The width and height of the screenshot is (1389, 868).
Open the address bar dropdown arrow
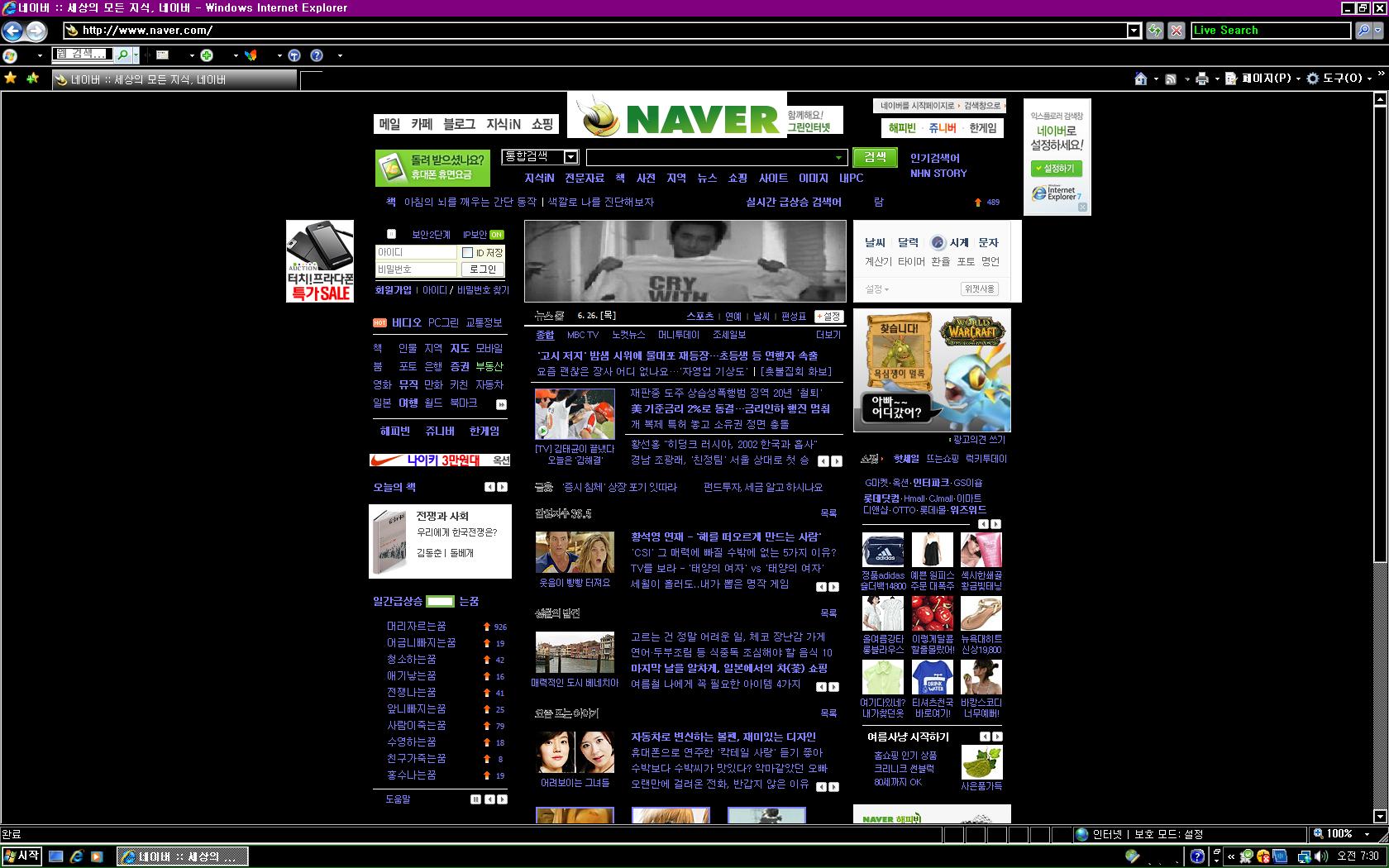(1134, 31)
